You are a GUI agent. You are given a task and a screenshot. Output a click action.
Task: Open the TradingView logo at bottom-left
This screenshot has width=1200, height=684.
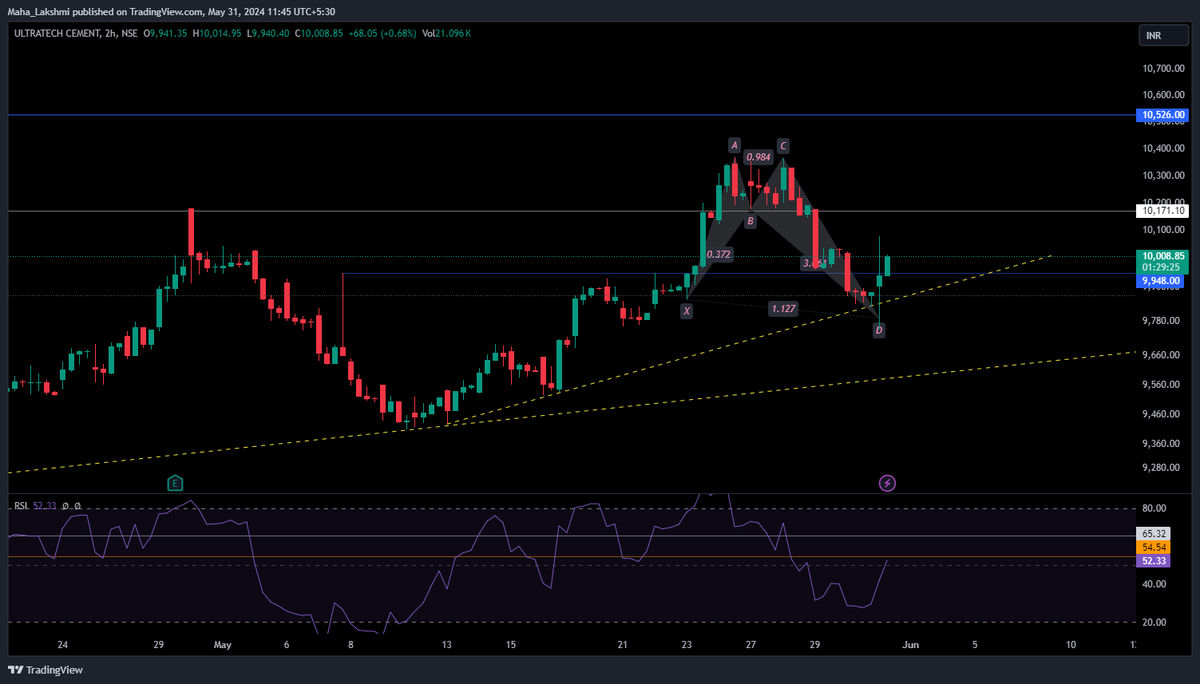coord(46,670)
